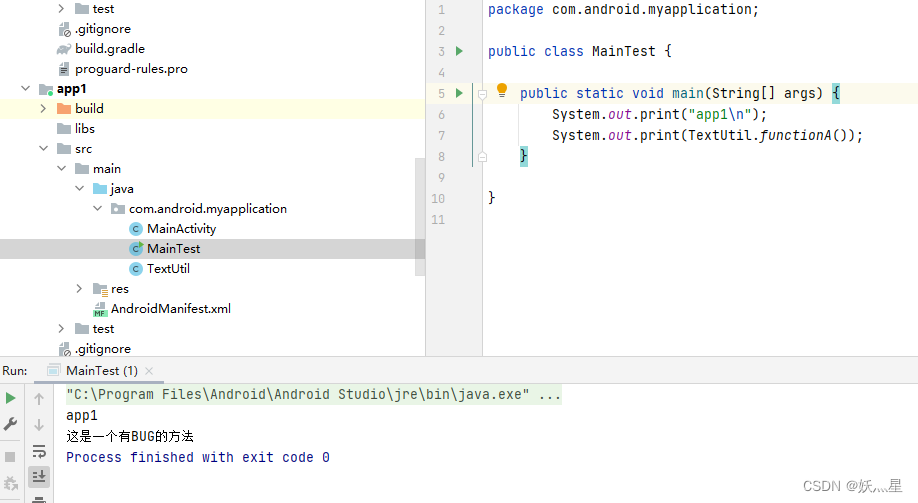The width and height of the screenshot is (918, 503).
Task: Open AndroidManifest.xml file
Action: (x=170, y=309)
